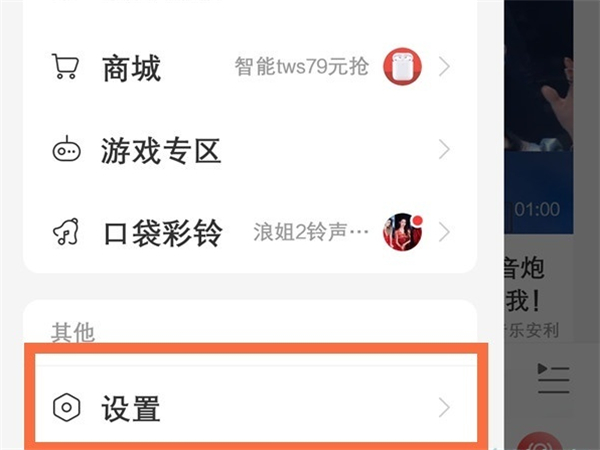Open the 口袋彩铃 menu item
This screenshot has width=600, height=450.
pos(250,232)
